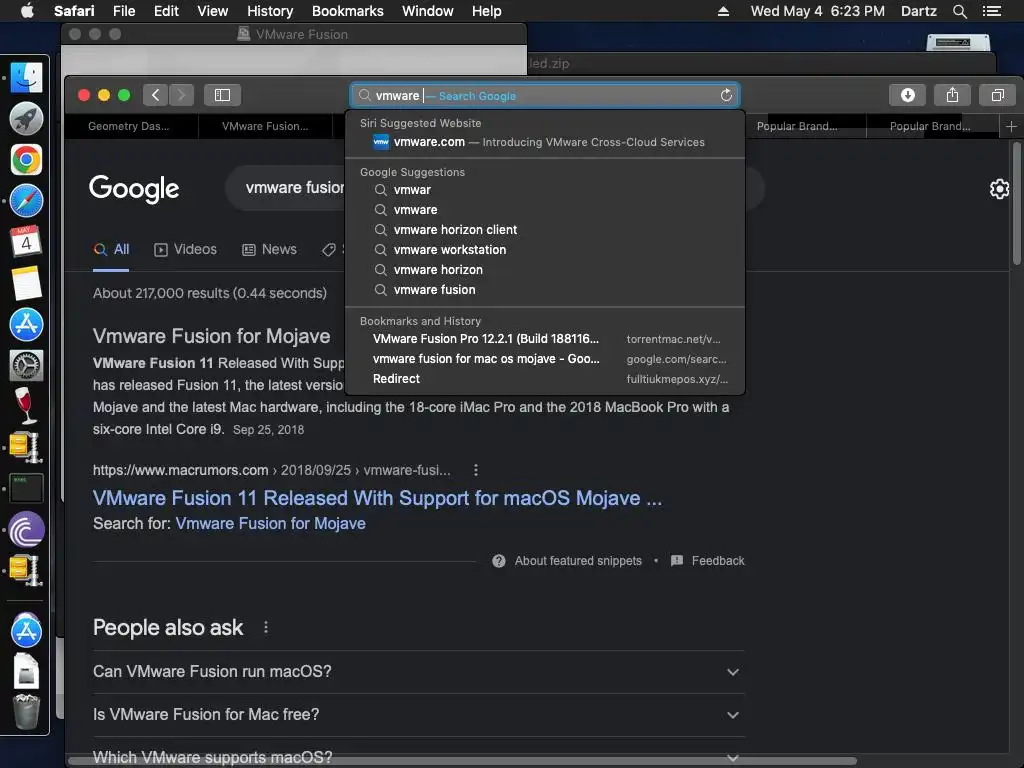Click the Safari compass icon in Dock
Viewport: 1024px width, 768px height.
26,201
